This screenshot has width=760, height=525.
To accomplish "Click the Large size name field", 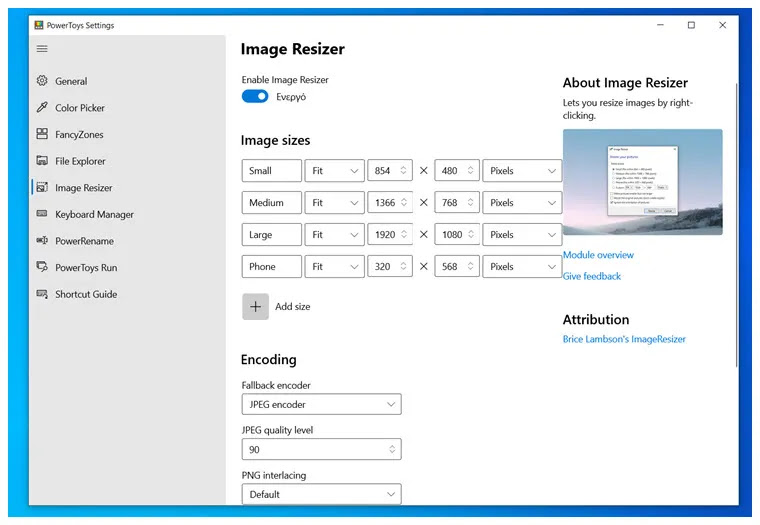I will click(271, 235).
